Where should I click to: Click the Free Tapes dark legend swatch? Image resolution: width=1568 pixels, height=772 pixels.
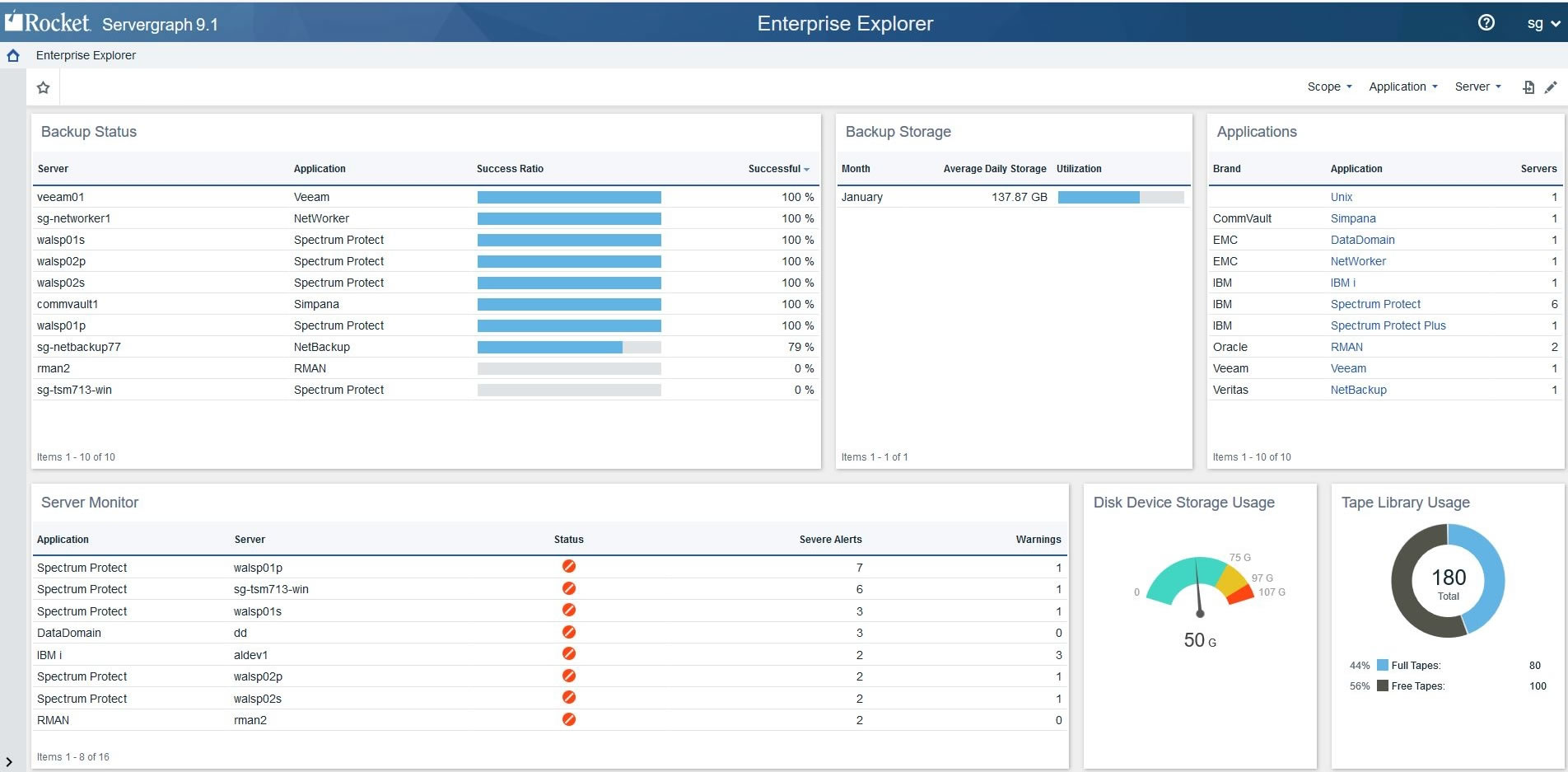[1383, 685]
